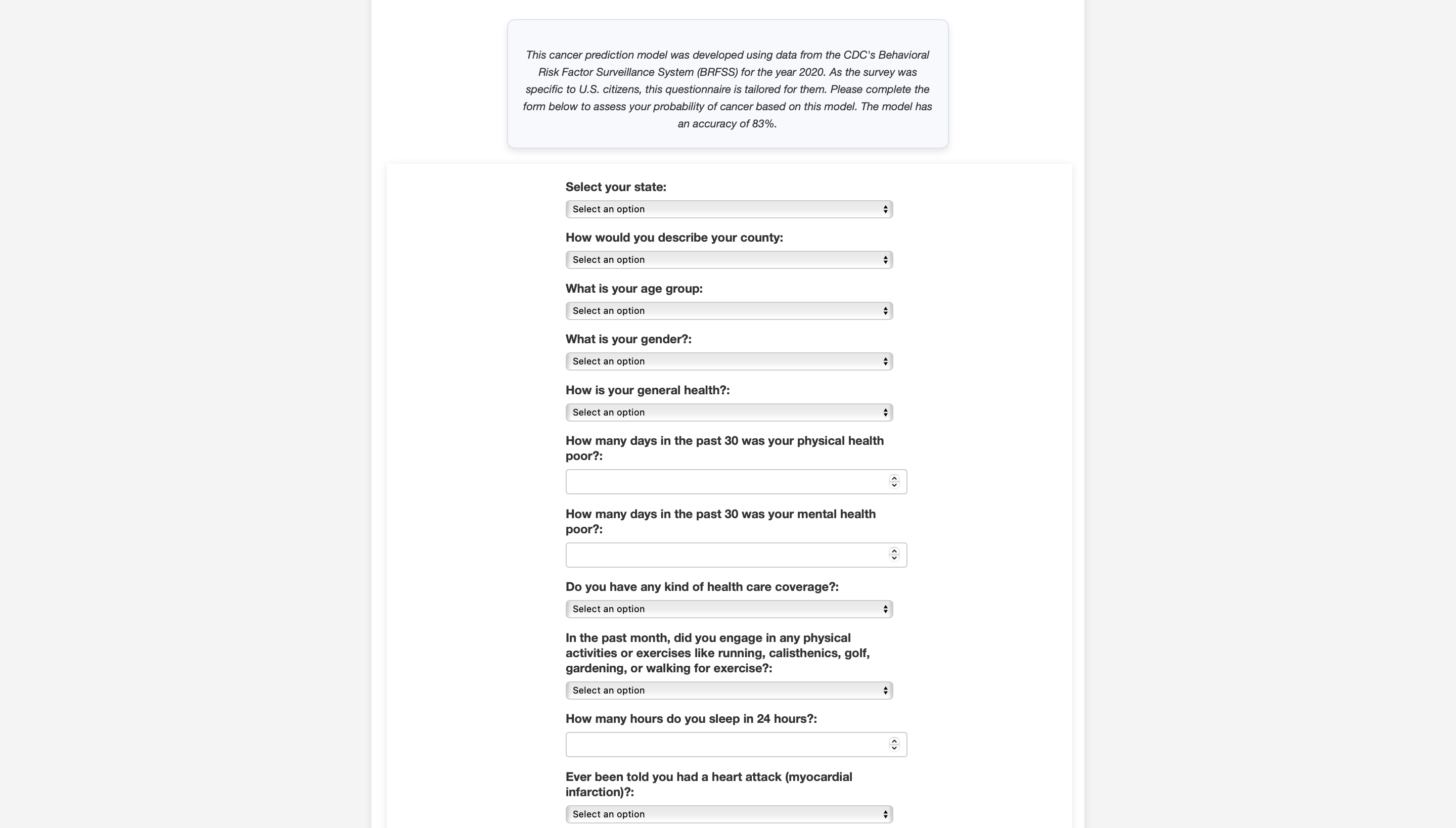Decrease poor physical health days with down arrow
1456x828 pixels.
coord(894,486)
